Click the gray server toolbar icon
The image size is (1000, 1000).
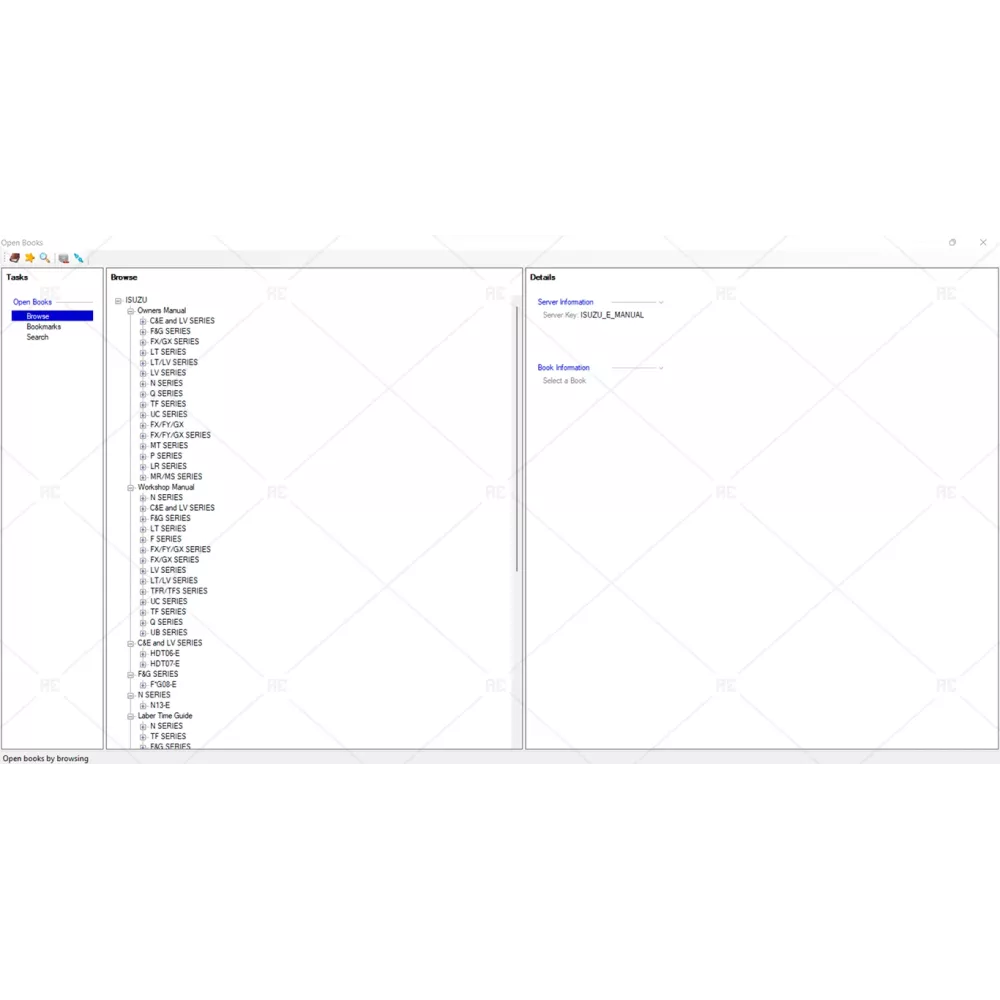64,258
